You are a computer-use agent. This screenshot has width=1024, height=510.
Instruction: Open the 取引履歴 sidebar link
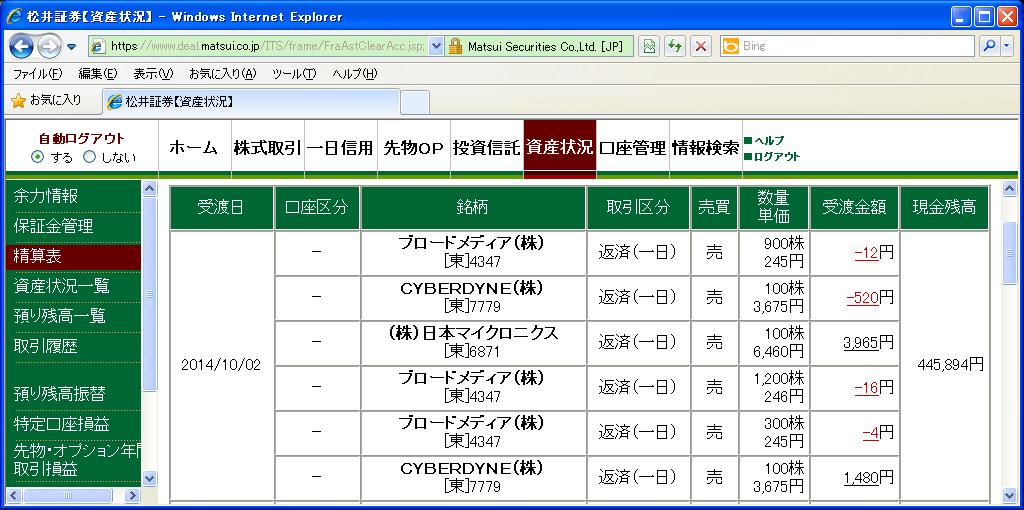45,345
